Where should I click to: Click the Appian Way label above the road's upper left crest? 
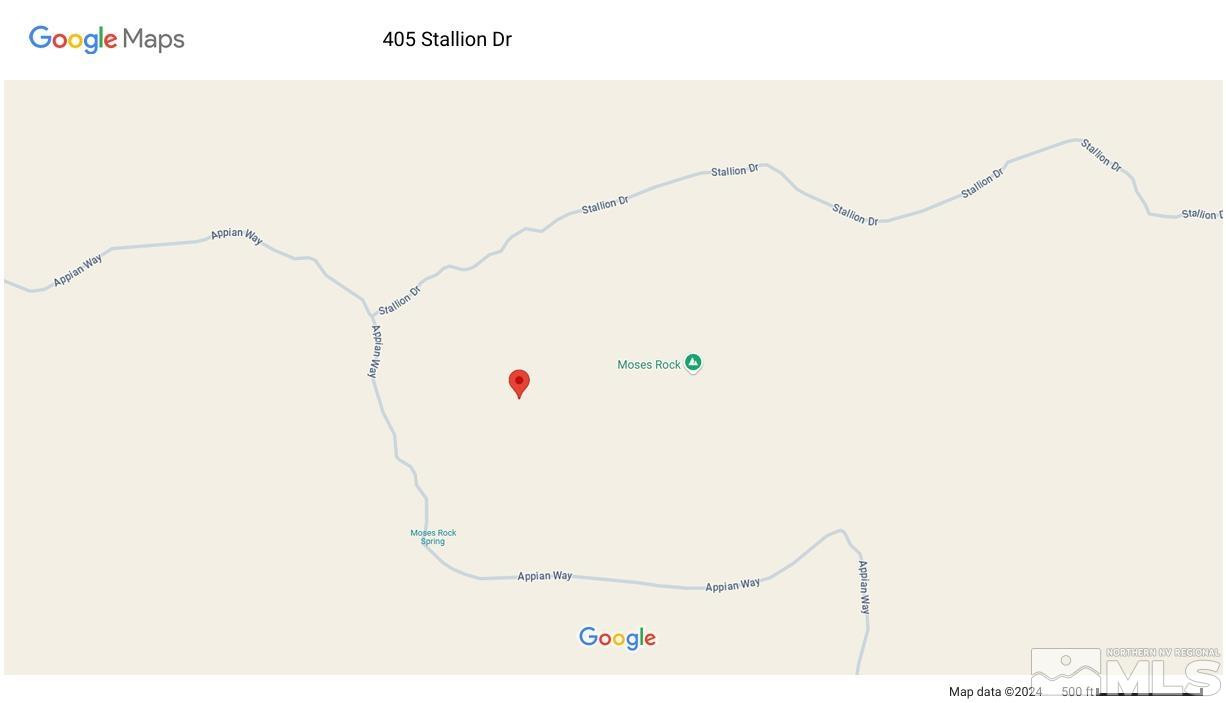pyautogui.click(x=237, y=235)
